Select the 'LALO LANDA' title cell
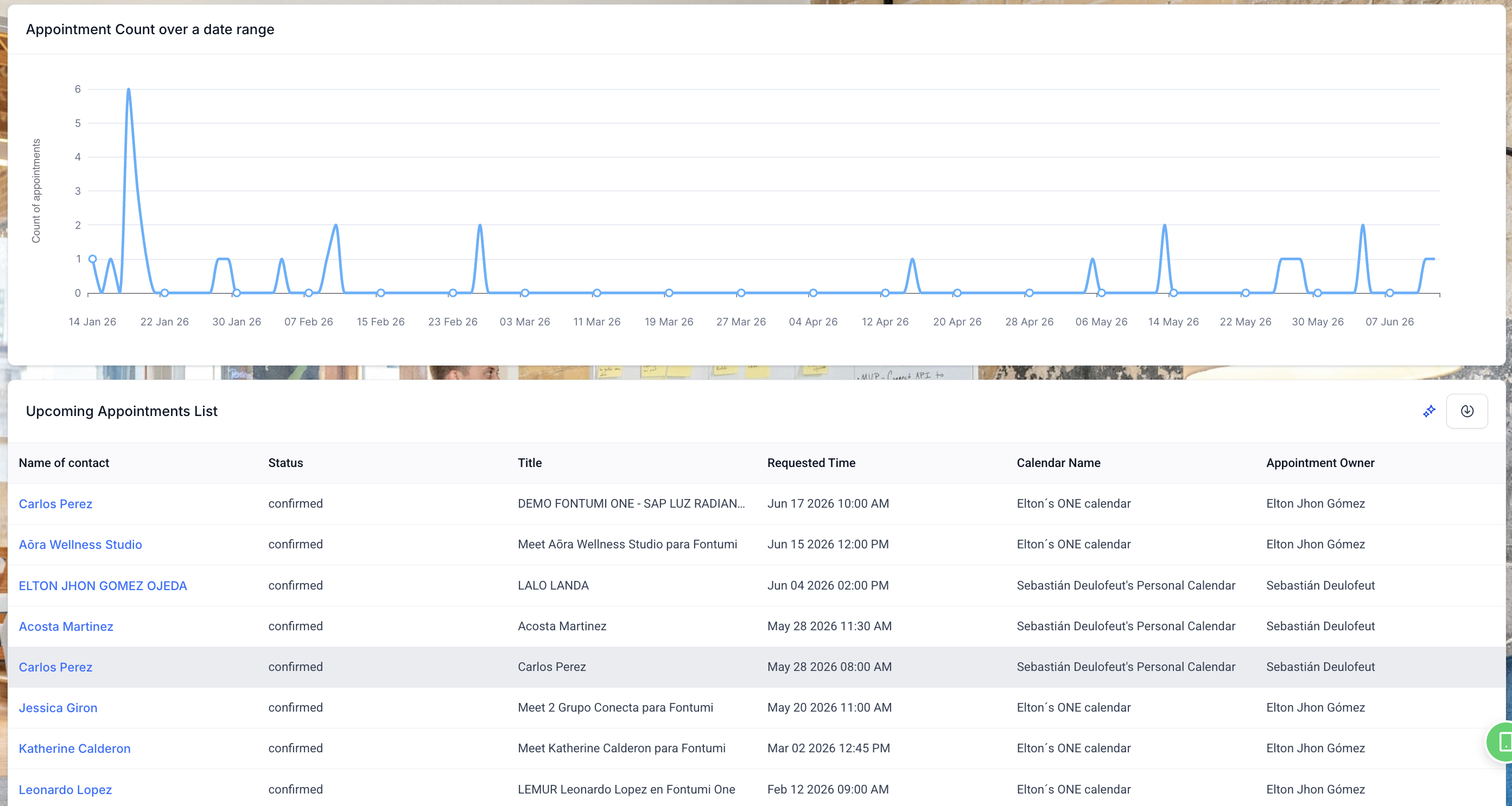The height and width of the screenshot is (806, 1512). point(553,585)
